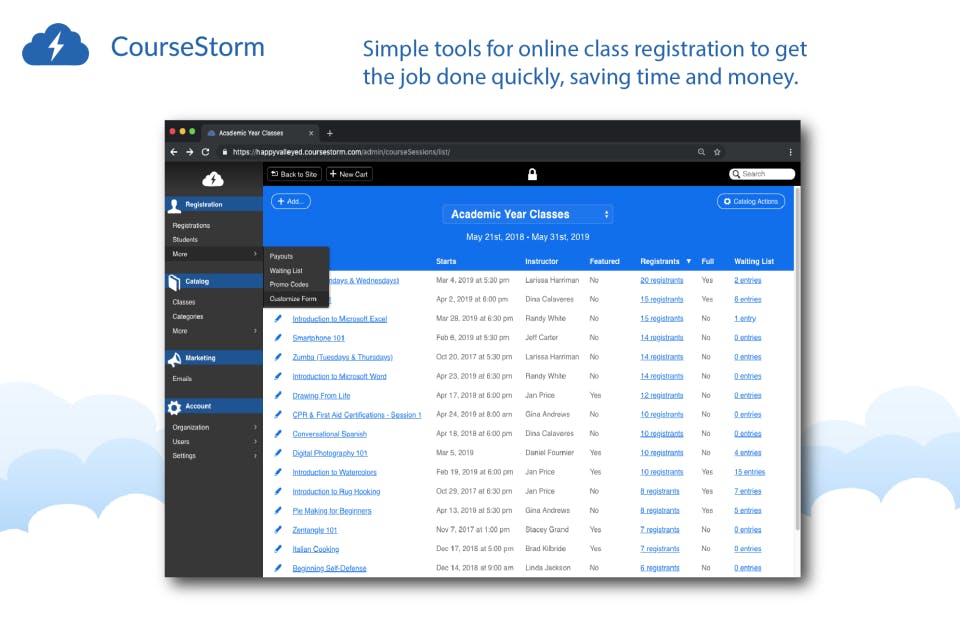This screenshot has width=960, height=630.
Task: Click the browser forward arrow
Action: click(x=190, y=152)
